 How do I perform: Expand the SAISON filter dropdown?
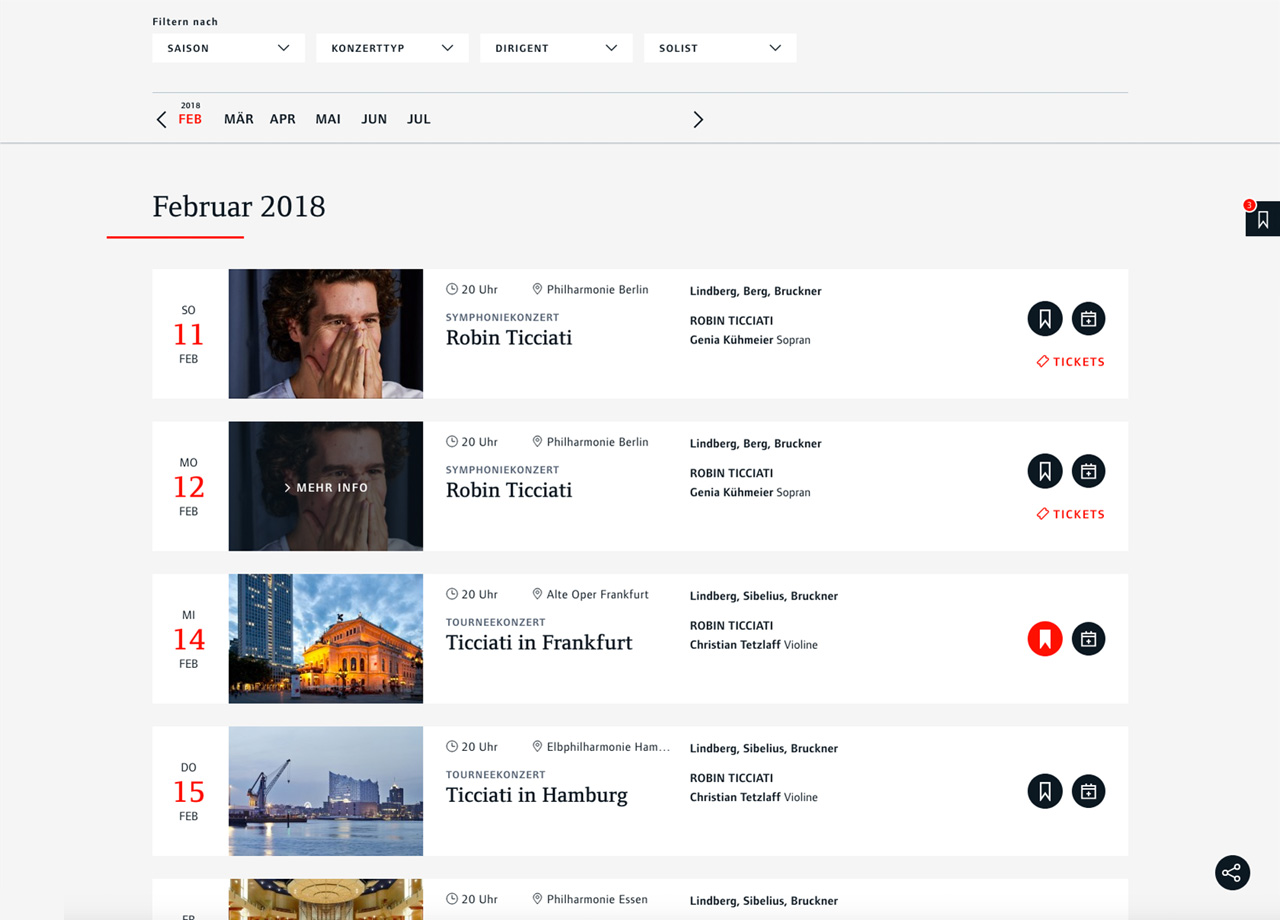click(228, 48)
